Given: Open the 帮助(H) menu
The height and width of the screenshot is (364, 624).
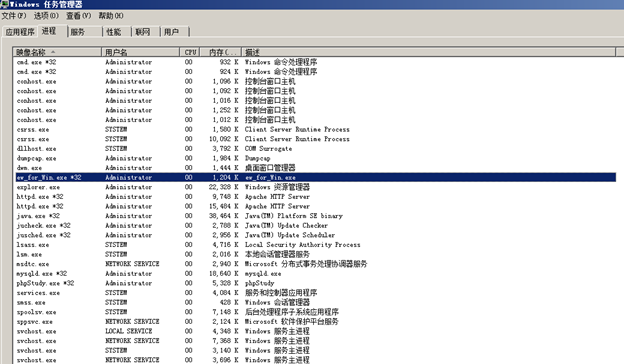Looking at the screenshot, I should [111, 16].
